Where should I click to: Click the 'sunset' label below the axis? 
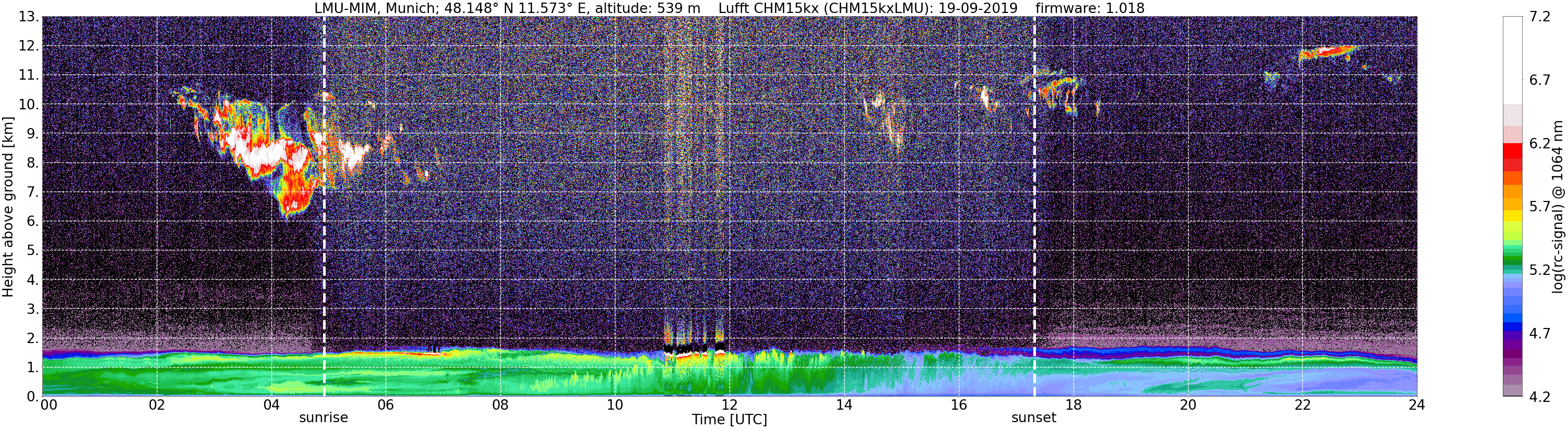1033,418
